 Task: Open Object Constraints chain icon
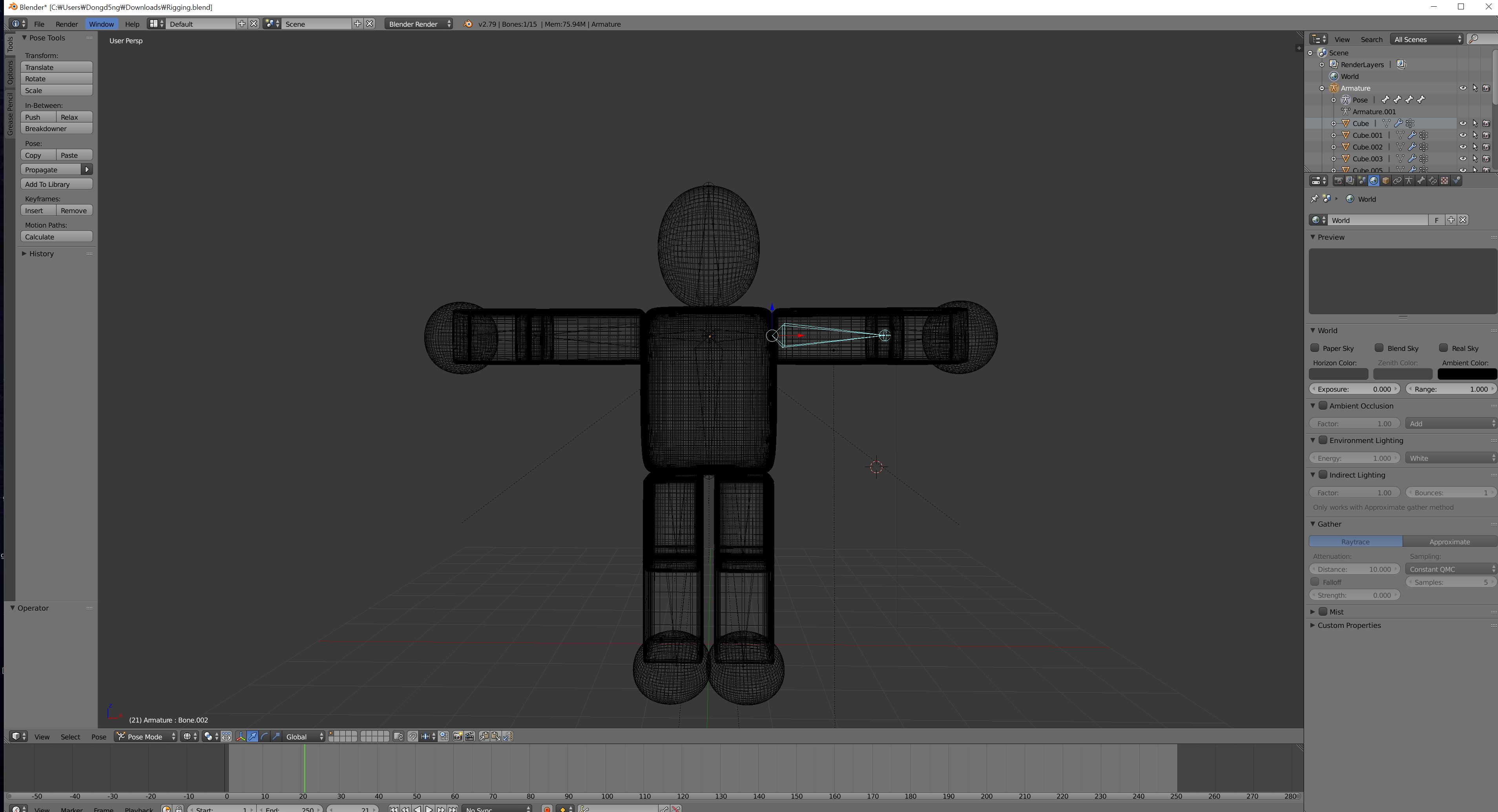click(x=1398, y=180)
